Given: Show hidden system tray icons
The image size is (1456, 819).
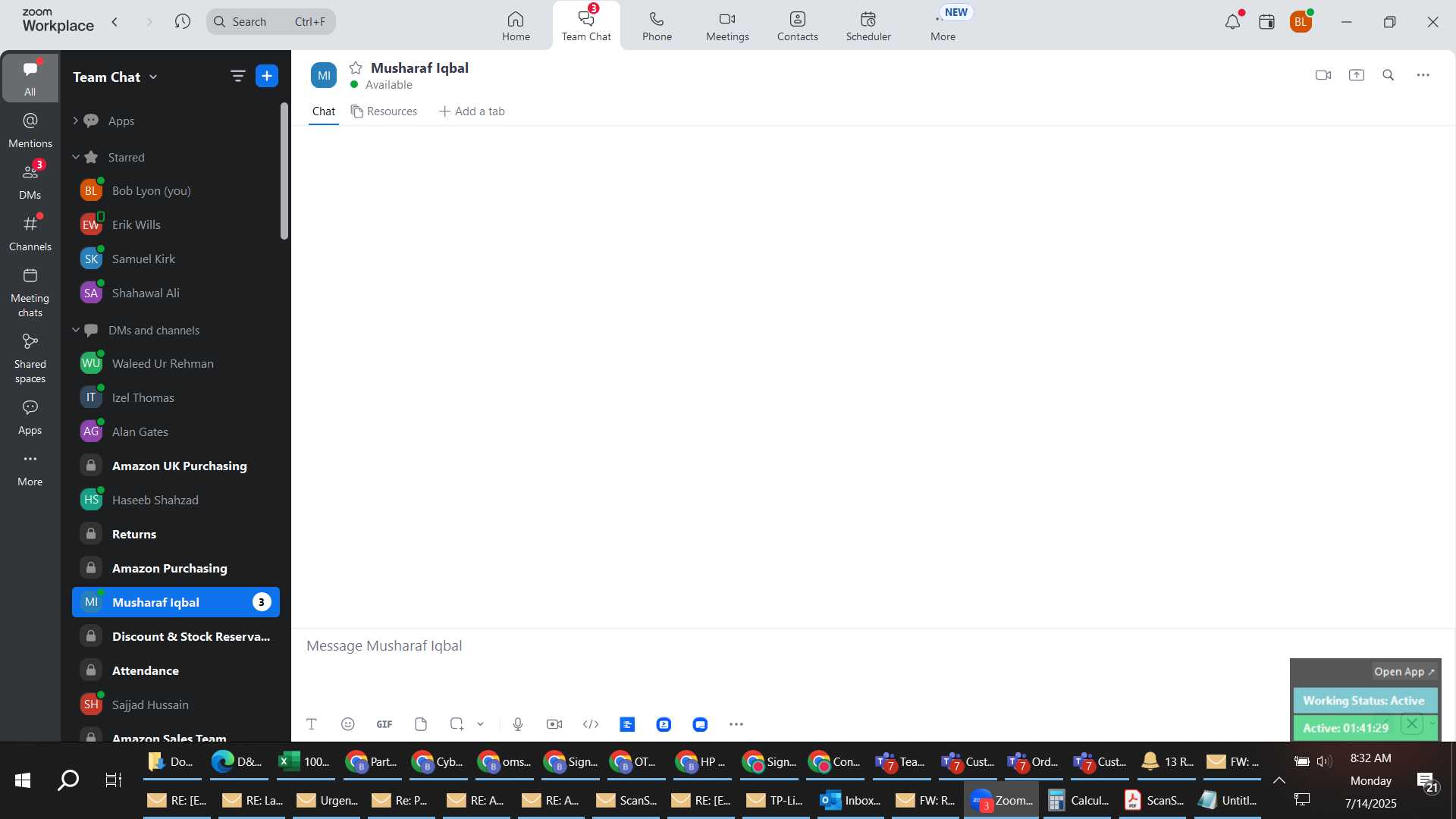Looking at the screenshot, I should [1279, 780].
